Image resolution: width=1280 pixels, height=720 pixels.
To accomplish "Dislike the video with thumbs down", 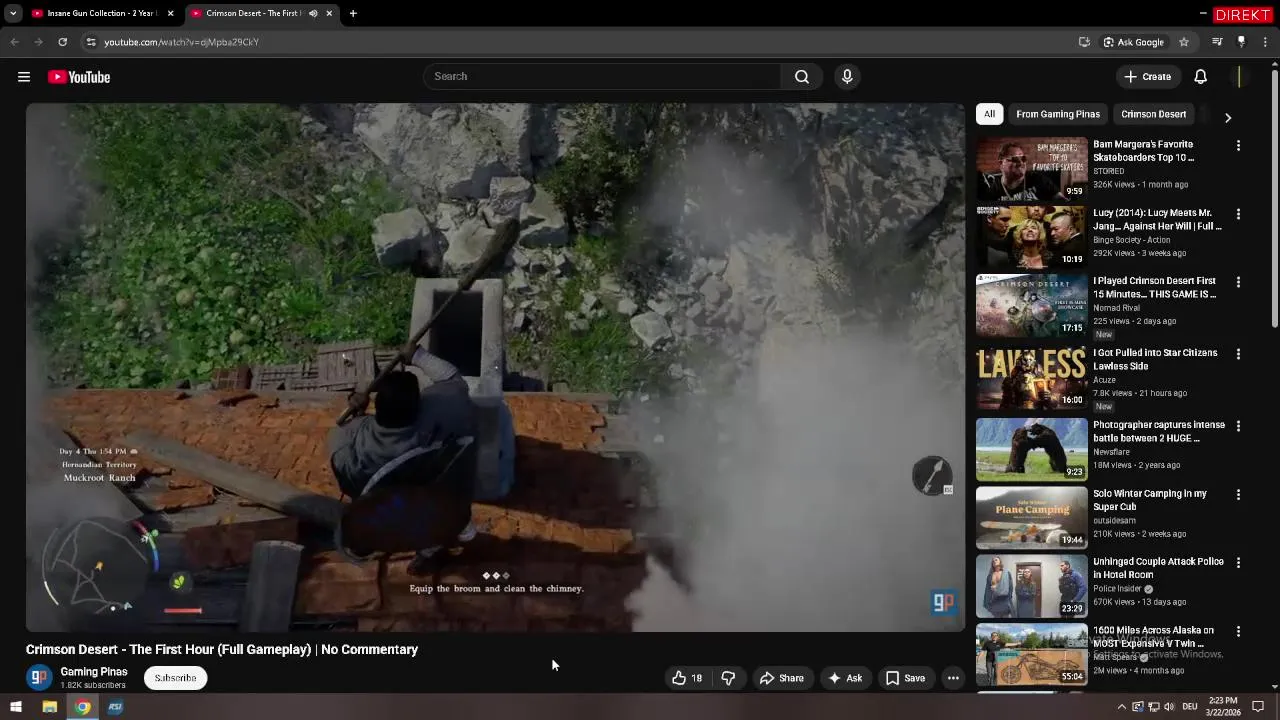I will (728, 678).
